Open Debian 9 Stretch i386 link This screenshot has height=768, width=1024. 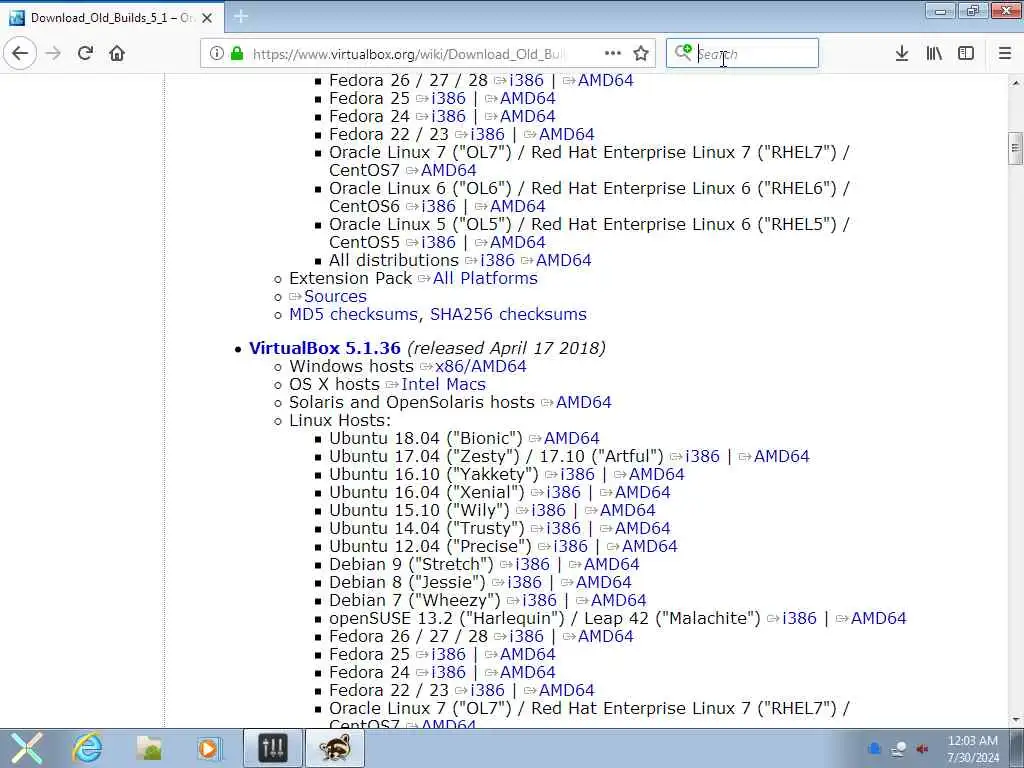(532, 564)
